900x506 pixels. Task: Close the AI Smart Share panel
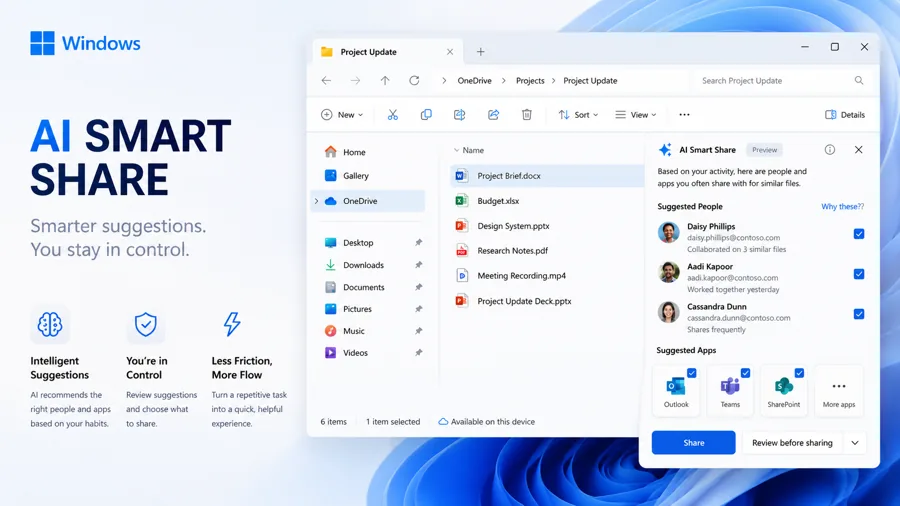pos(858,150)
